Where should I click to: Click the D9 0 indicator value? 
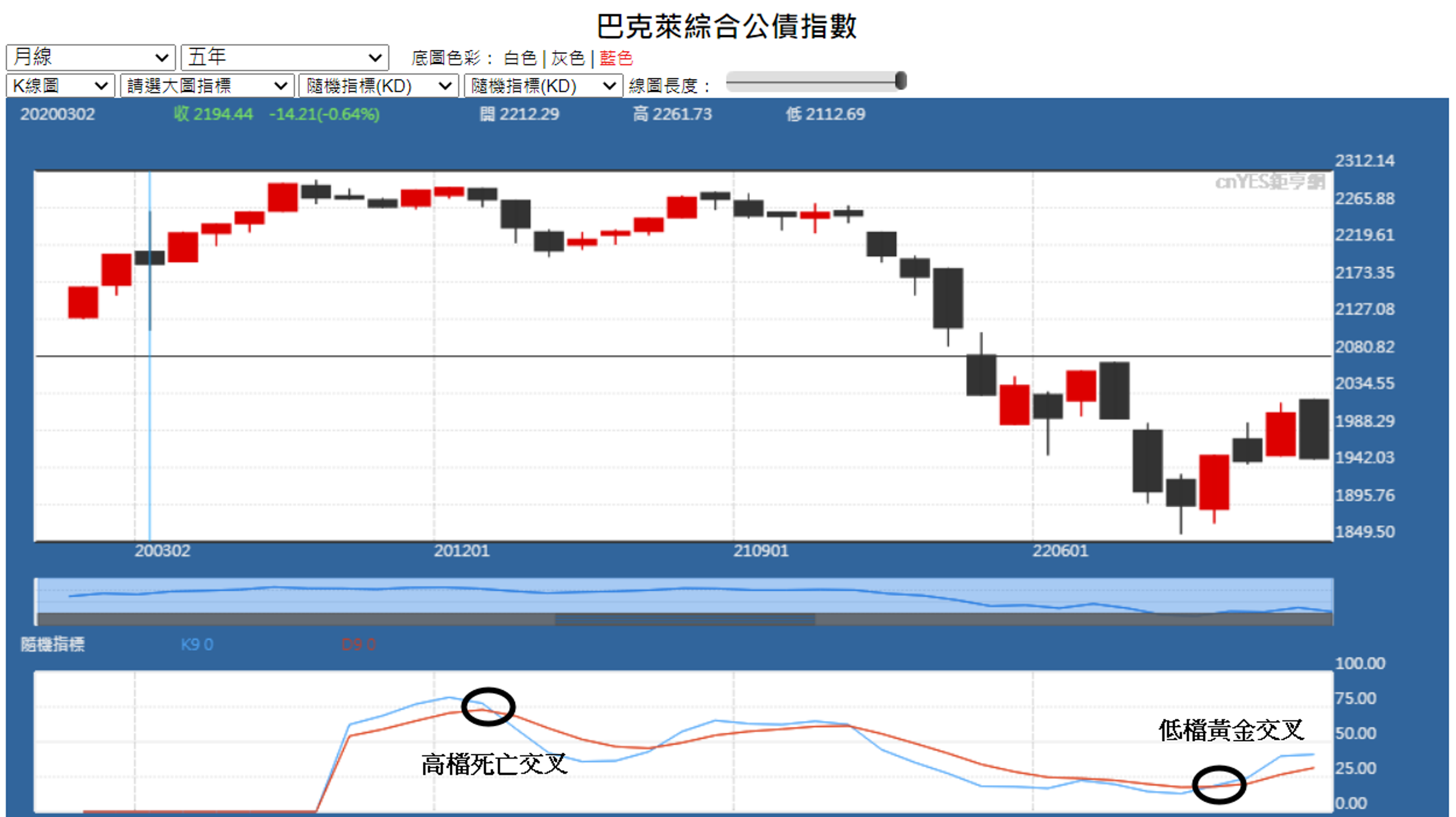pos(359,645)
